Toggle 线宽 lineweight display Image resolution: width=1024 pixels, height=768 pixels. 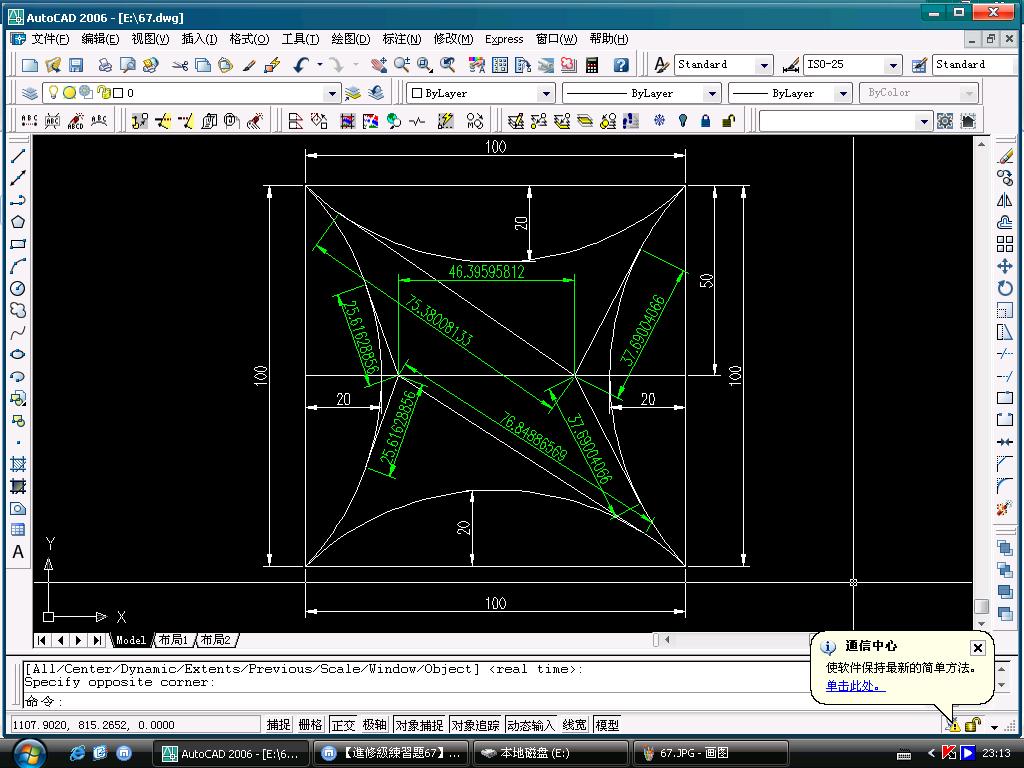[575, 725]
